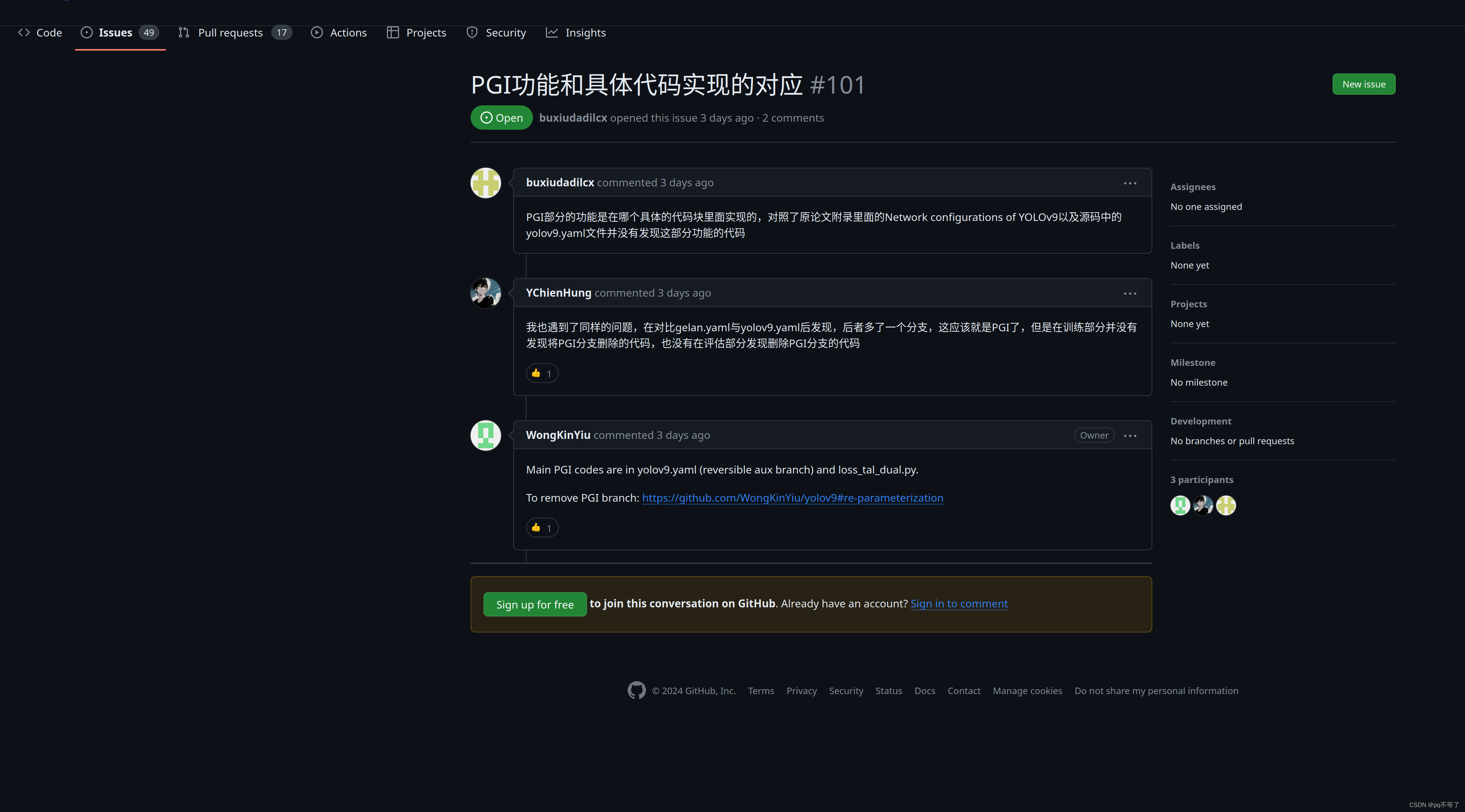Click the first participant avatar in the sidebar
Image resolution: width=1465 pixels, height=812 pixels.
[1180, 505]
